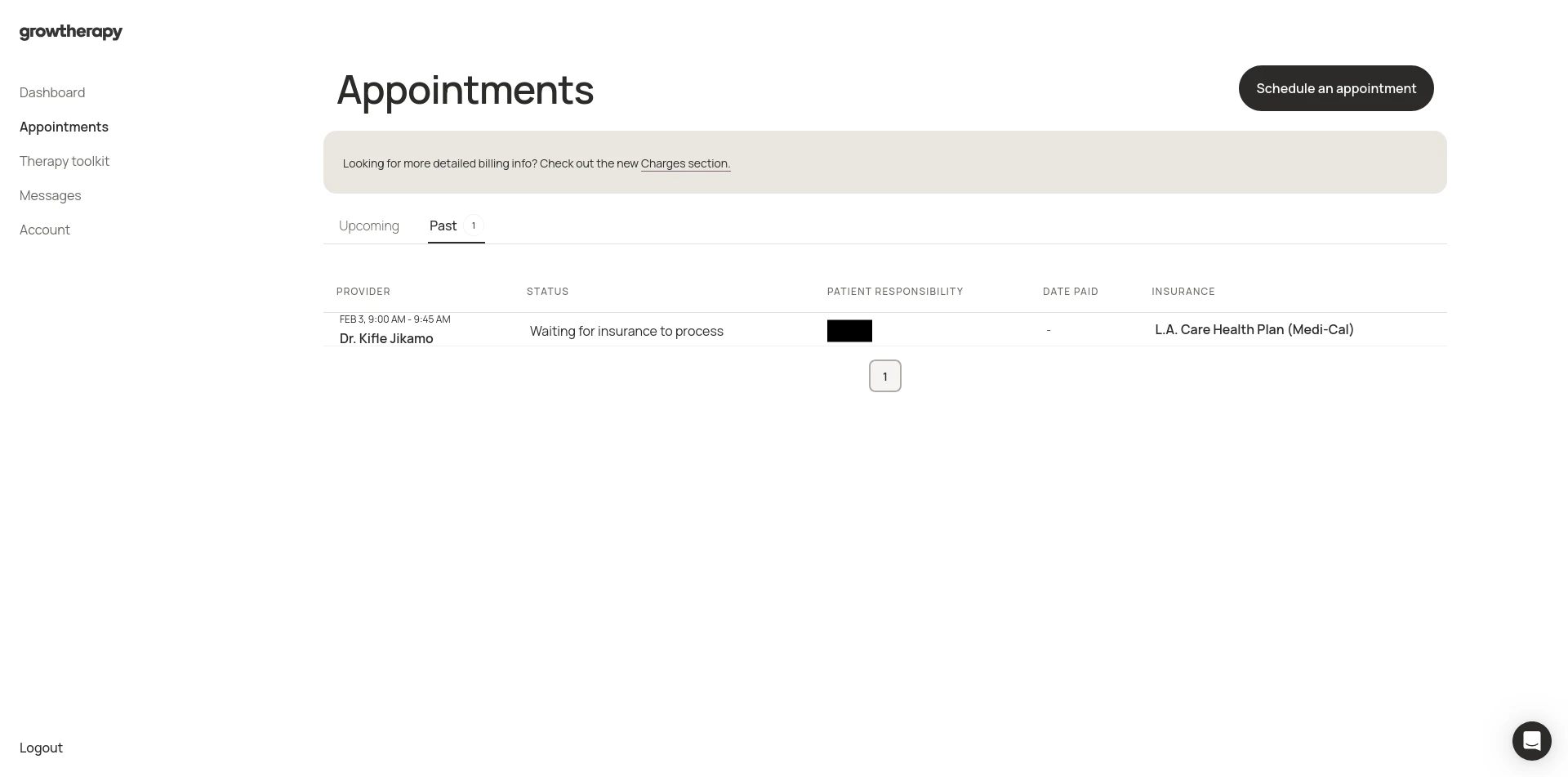
Task: Log out using the Logout link
Action: pyautogui.click(x=41, y=748)
